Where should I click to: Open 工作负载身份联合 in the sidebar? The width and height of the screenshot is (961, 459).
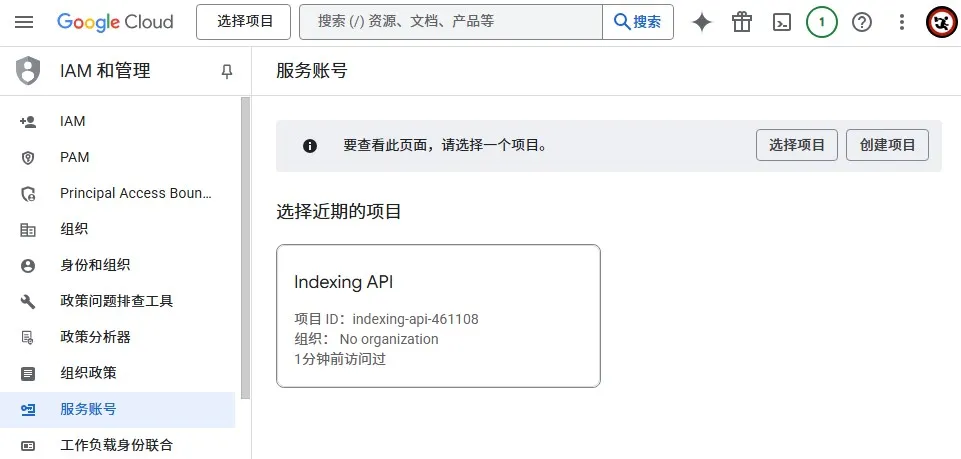[118, 446]
